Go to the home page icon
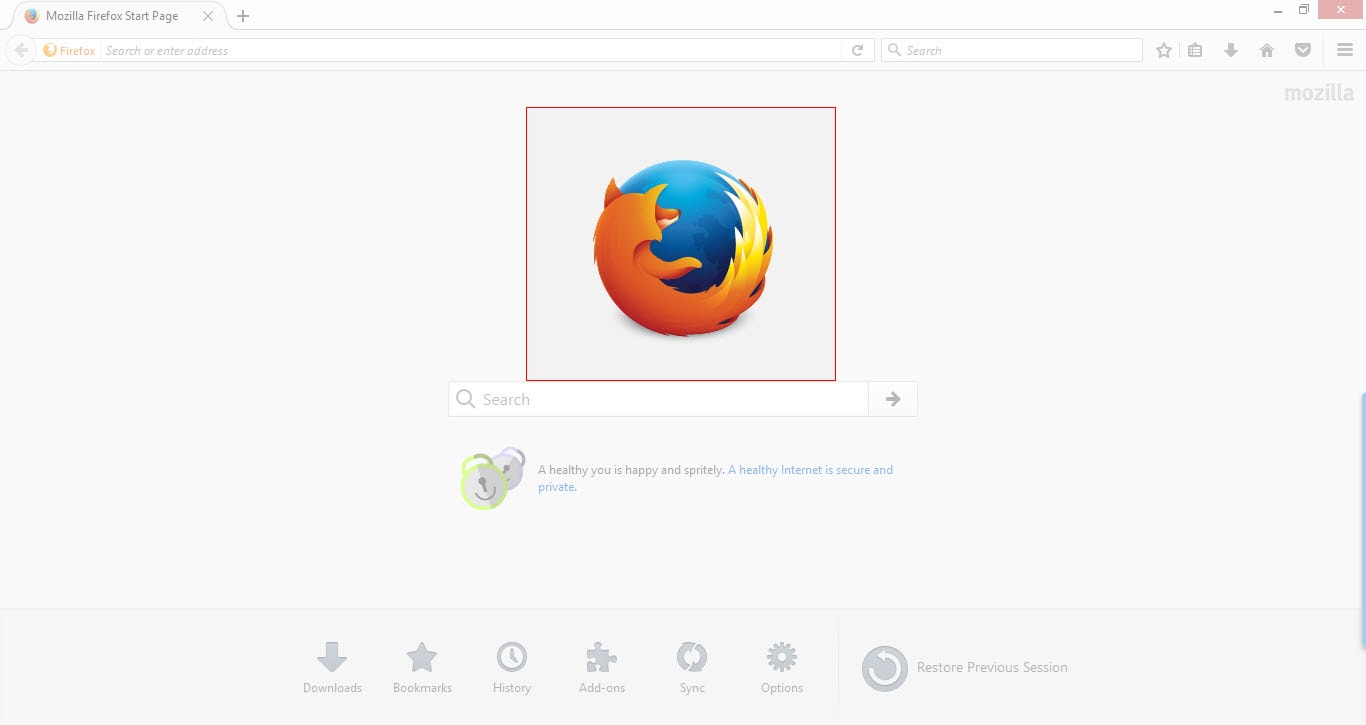Image resolution: width=1366 pixels, height=725 pixels. (x=1267, y=50)
